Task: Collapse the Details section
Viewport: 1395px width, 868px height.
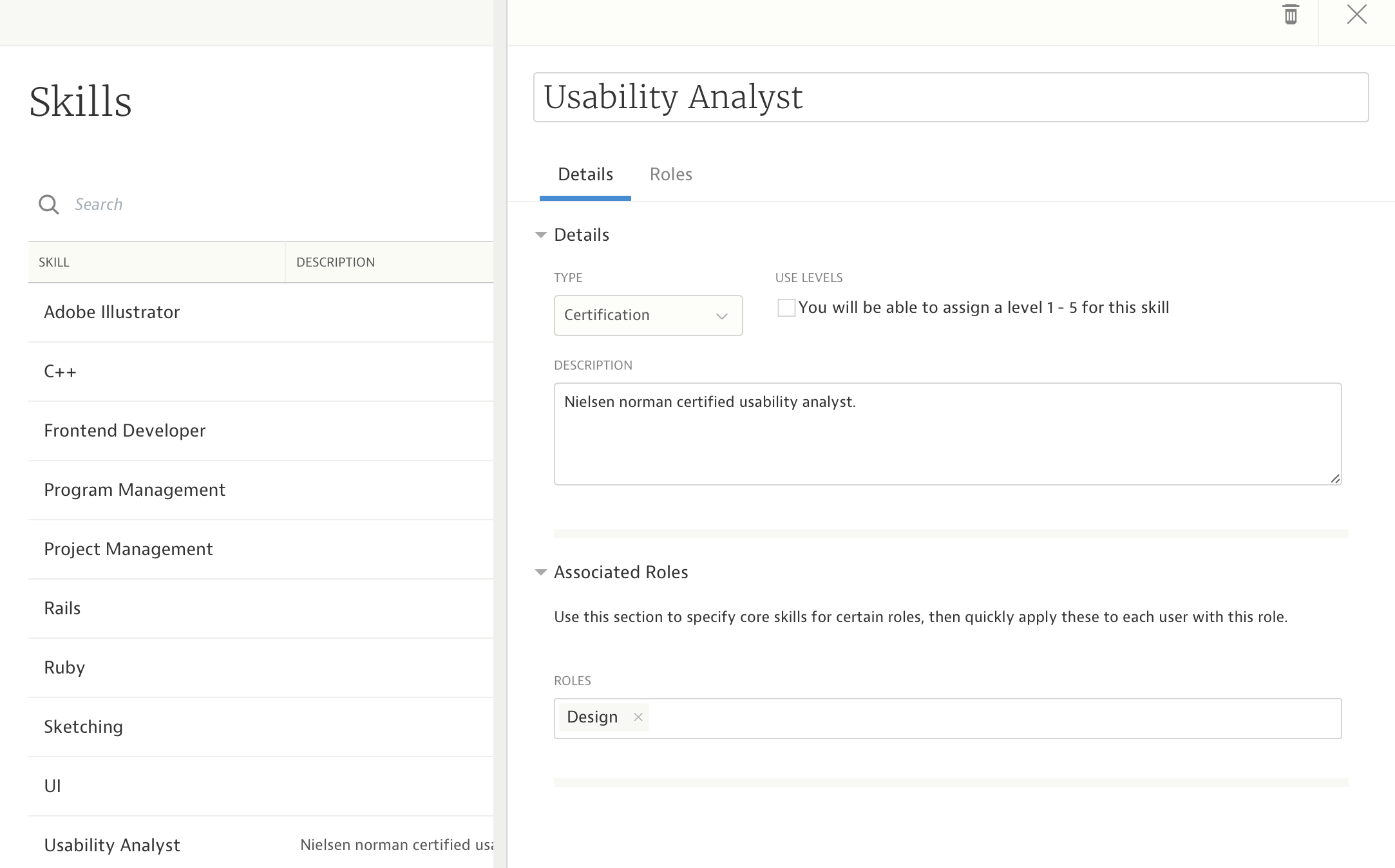Action: pyautogui.click(x=541, y=235)
